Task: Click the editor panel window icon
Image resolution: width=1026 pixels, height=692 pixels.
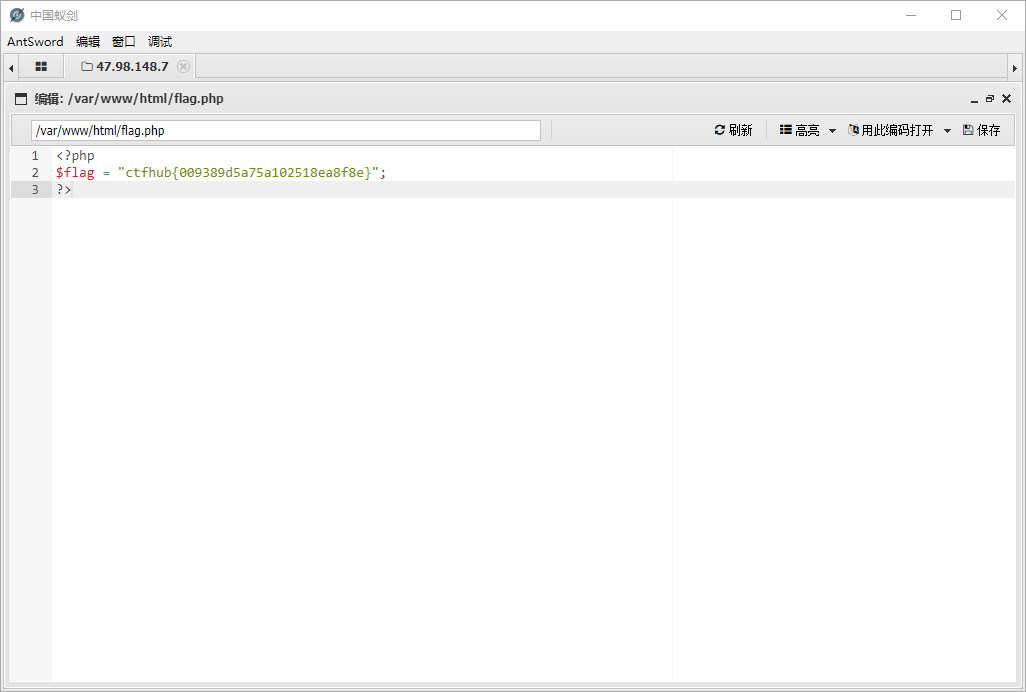Action: [21, 99]
